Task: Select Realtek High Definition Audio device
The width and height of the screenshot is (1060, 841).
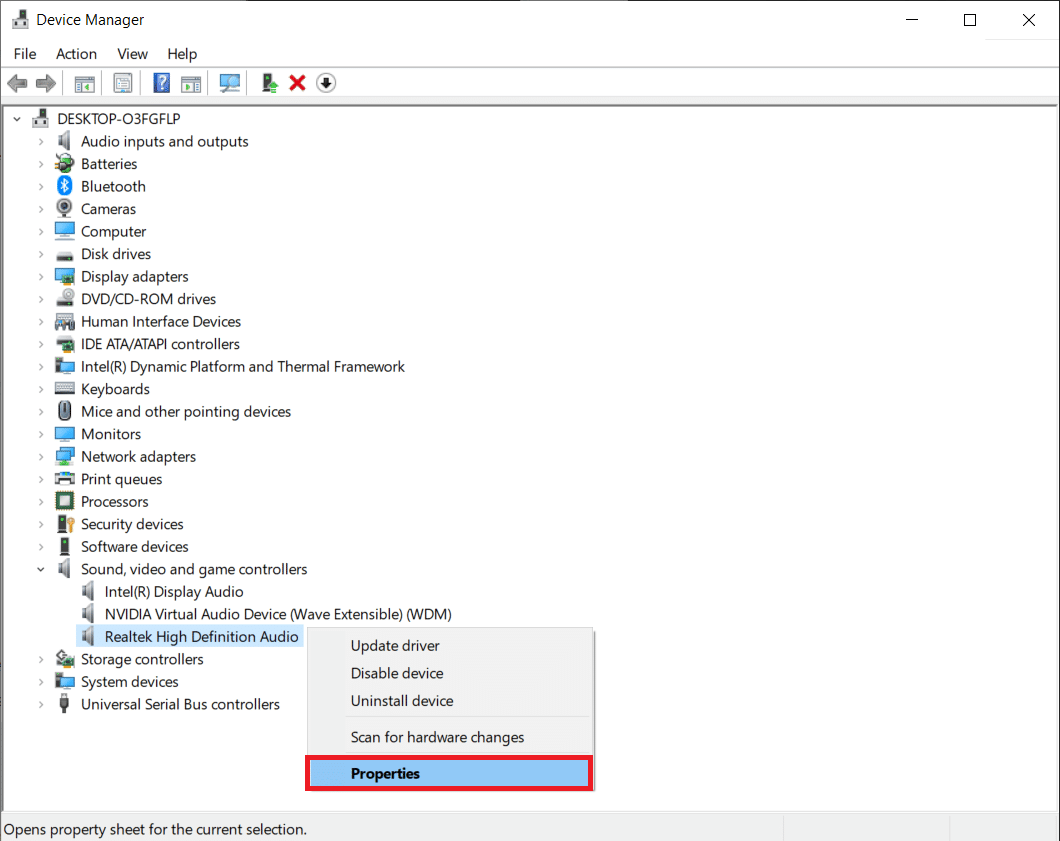Action: (x=201, y=636)
